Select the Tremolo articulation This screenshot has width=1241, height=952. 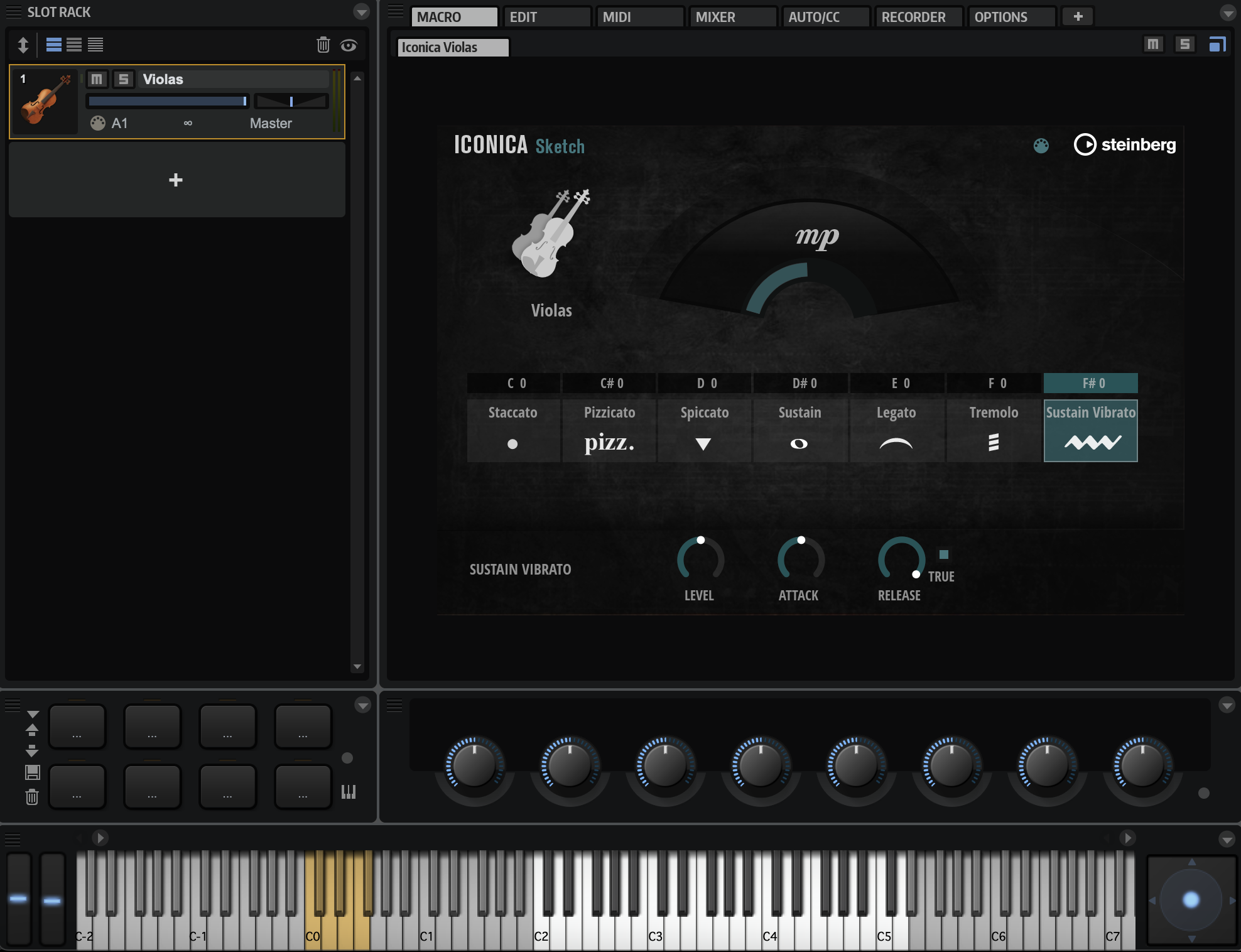pos(993,430)
